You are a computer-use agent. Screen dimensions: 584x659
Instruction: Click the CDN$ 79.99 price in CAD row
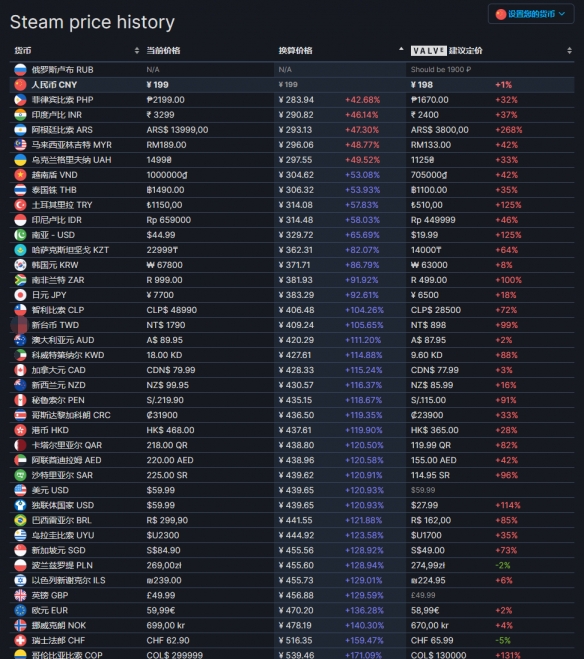coord(171,370)
